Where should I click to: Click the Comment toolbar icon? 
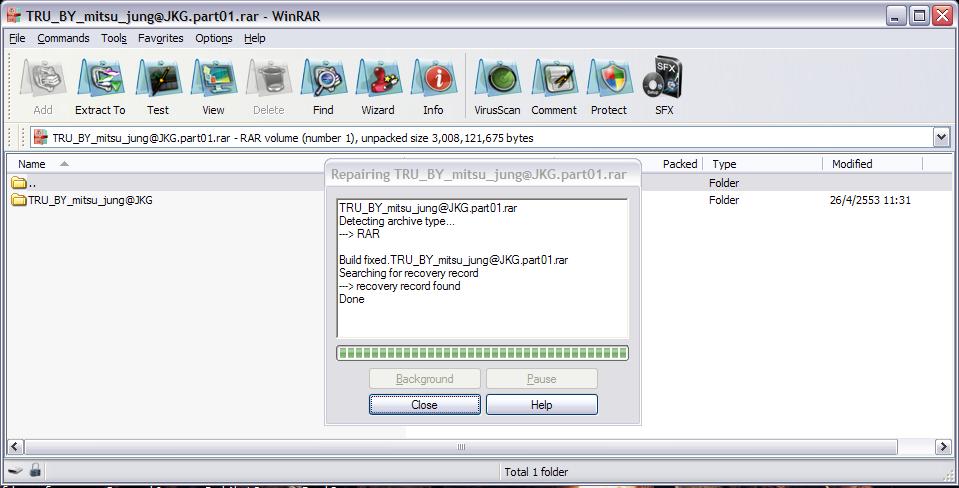click(x=554, y=79)
